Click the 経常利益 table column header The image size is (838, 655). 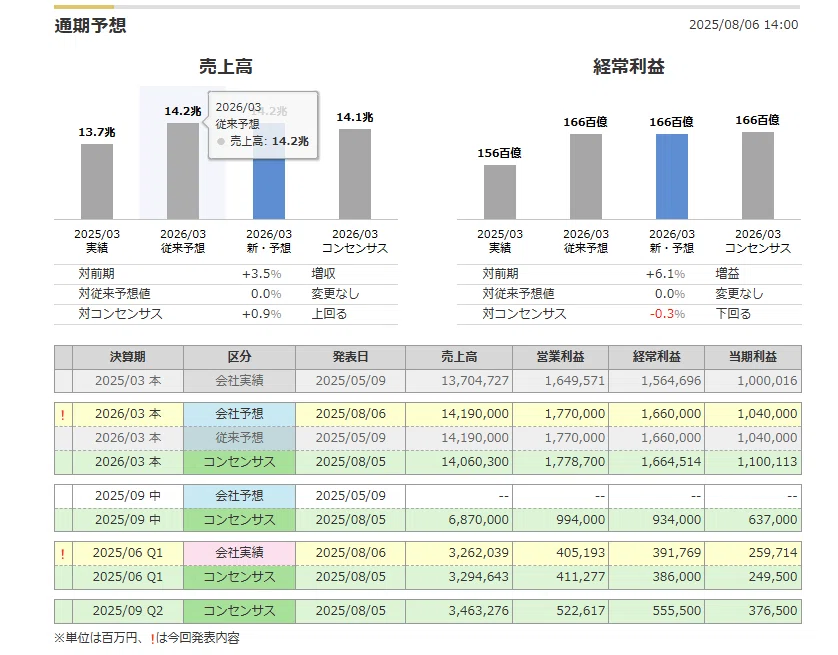tap(657, 357)
